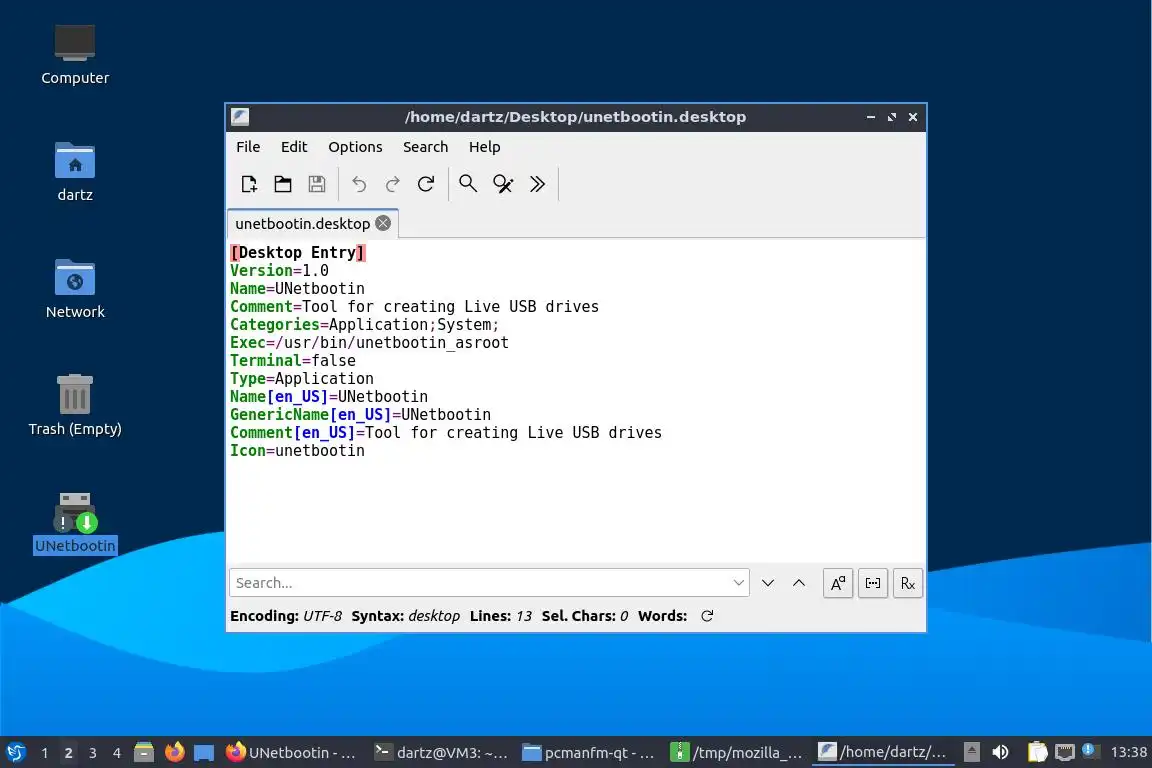This screenshot has height=768, width=1152.
Task: Open the Lubuntu start menu button
Action: (15, 753)
